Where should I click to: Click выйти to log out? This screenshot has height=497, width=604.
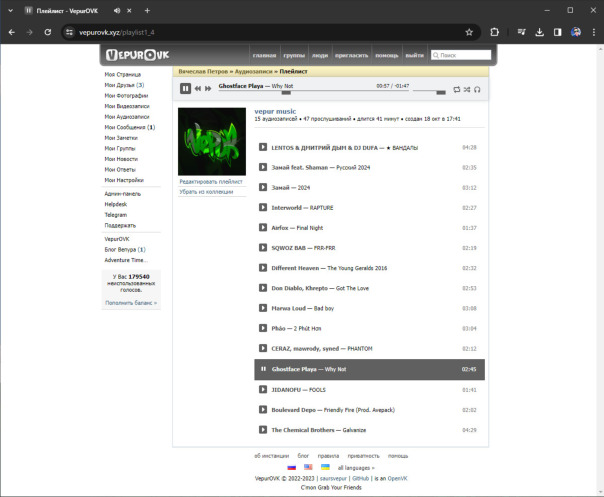click(x=414, y=55)
